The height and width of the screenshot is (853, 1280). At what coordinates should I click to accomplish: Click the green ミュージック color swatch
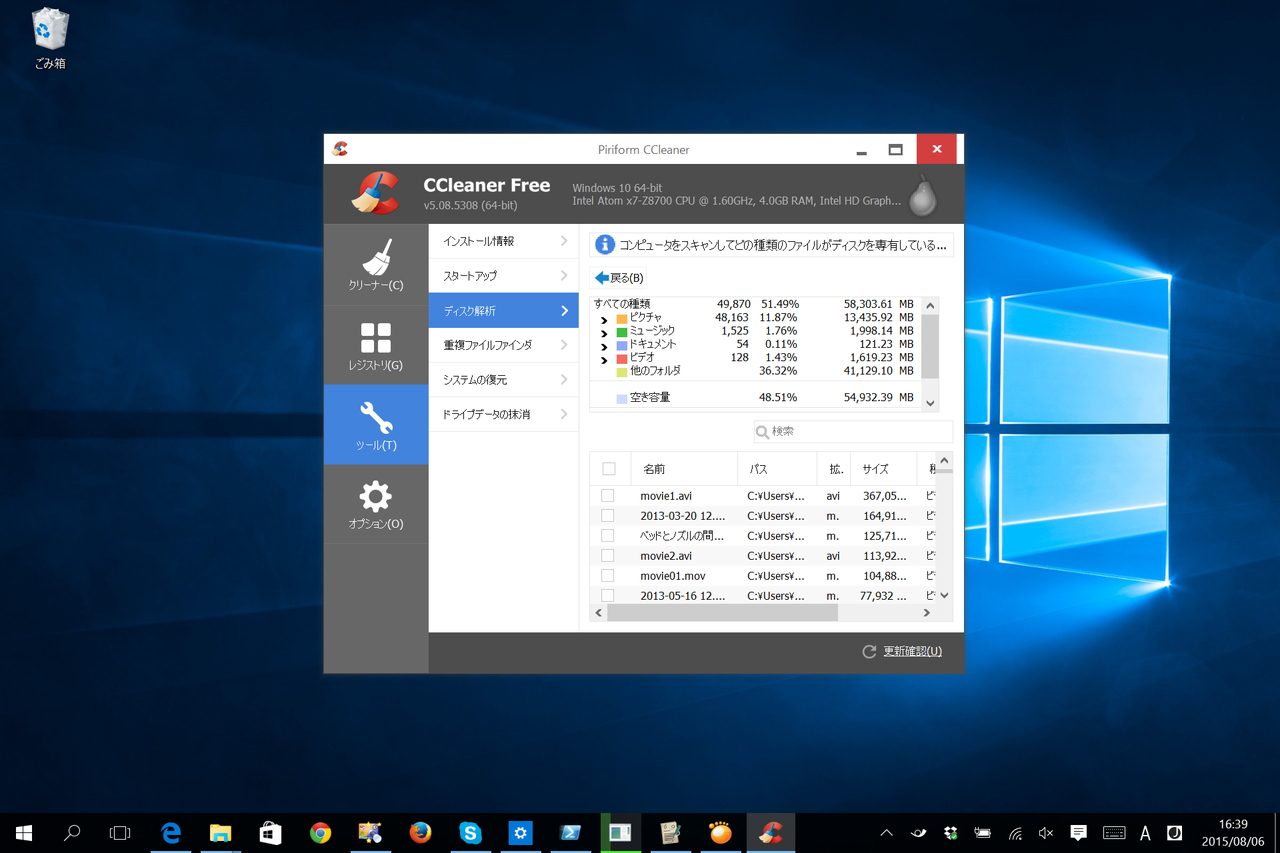pos(621,332)
